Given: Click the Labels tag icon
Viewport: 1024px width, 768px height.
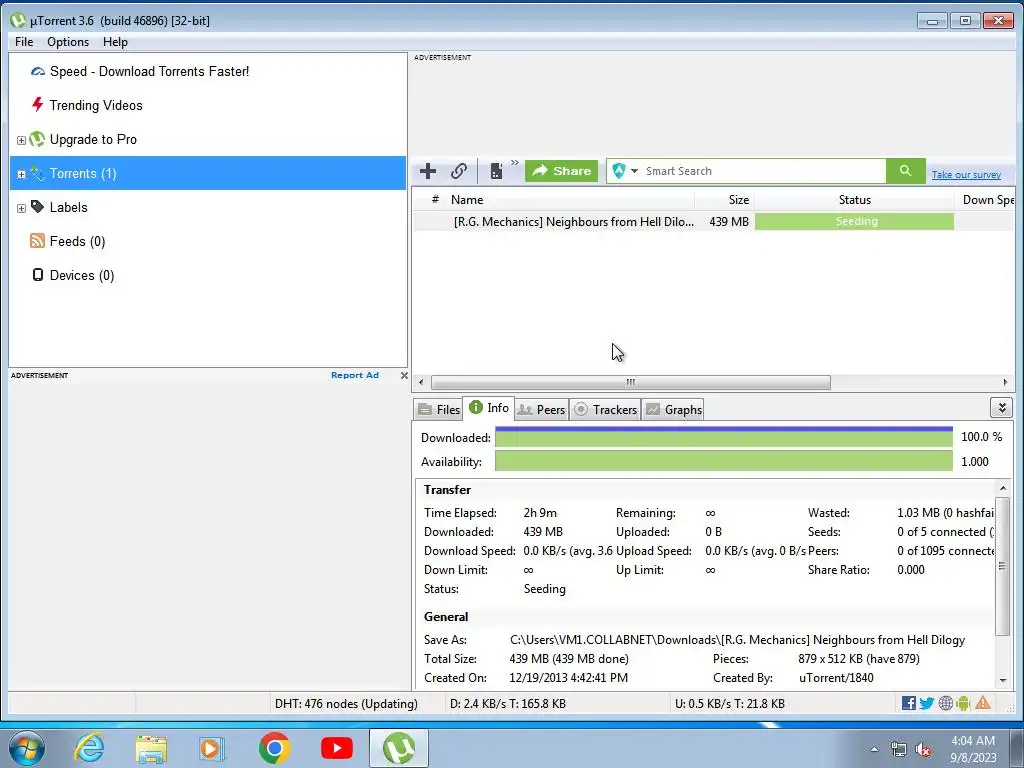Looking at the screenshot, I should click(x=38, y=206).
